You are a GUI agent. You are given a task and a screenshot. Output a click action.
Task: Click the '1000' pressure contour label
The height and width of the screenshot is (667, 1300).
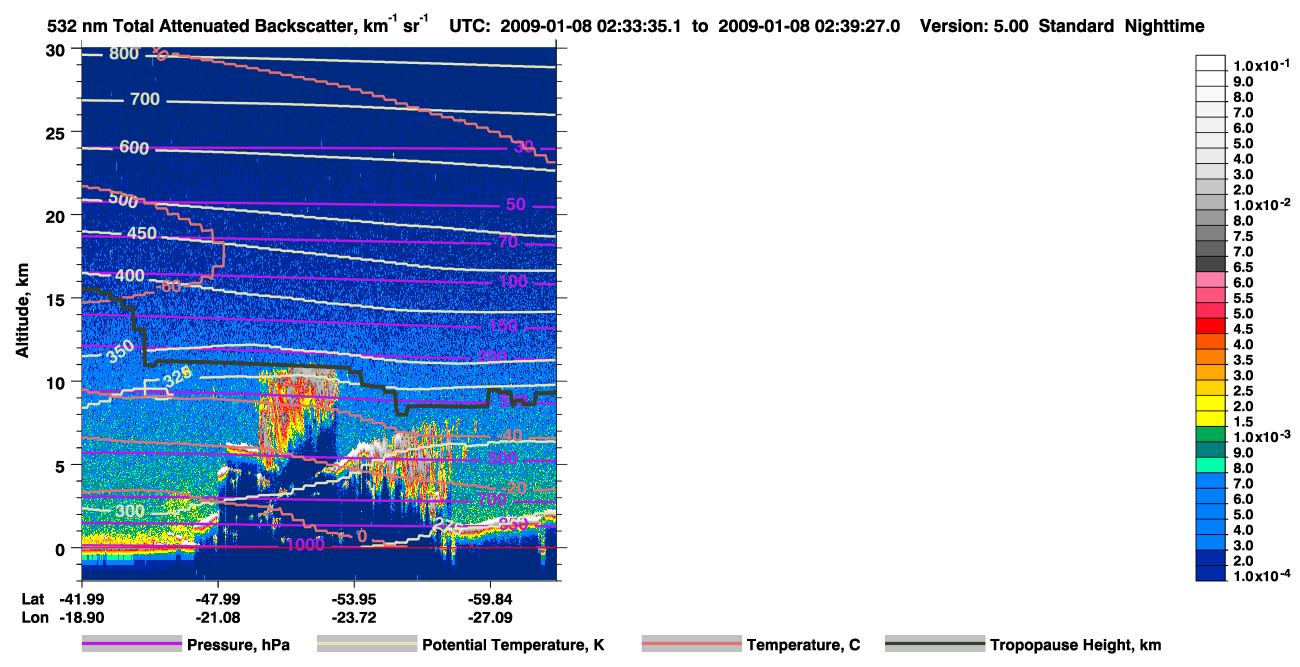306,545
